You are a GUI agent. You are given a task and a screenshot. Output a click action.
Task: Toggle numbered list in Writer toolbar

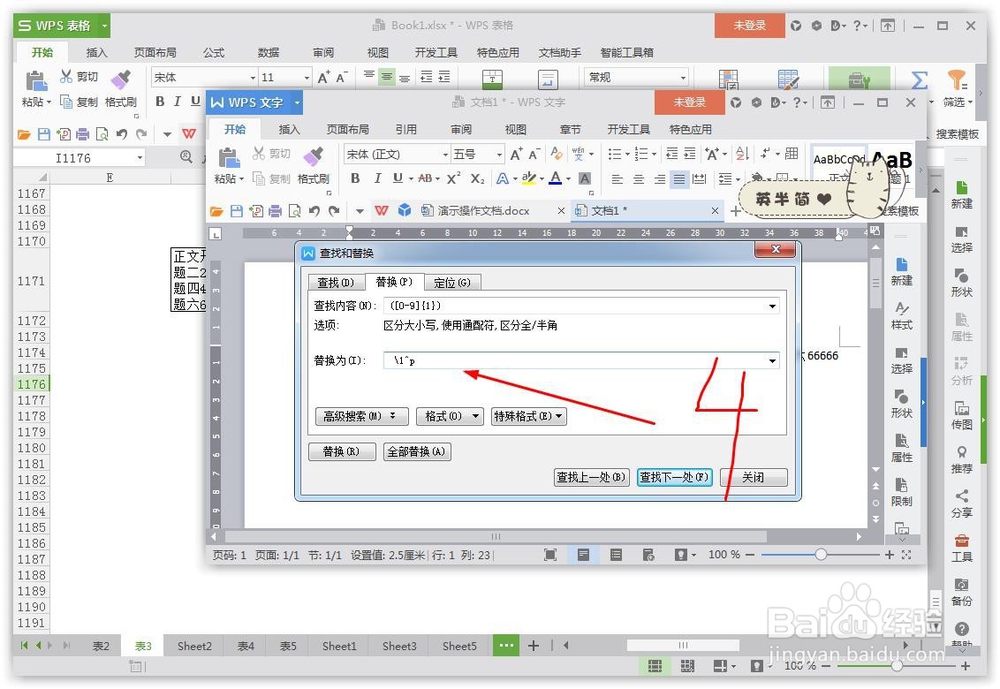click(x=641, y=154)
